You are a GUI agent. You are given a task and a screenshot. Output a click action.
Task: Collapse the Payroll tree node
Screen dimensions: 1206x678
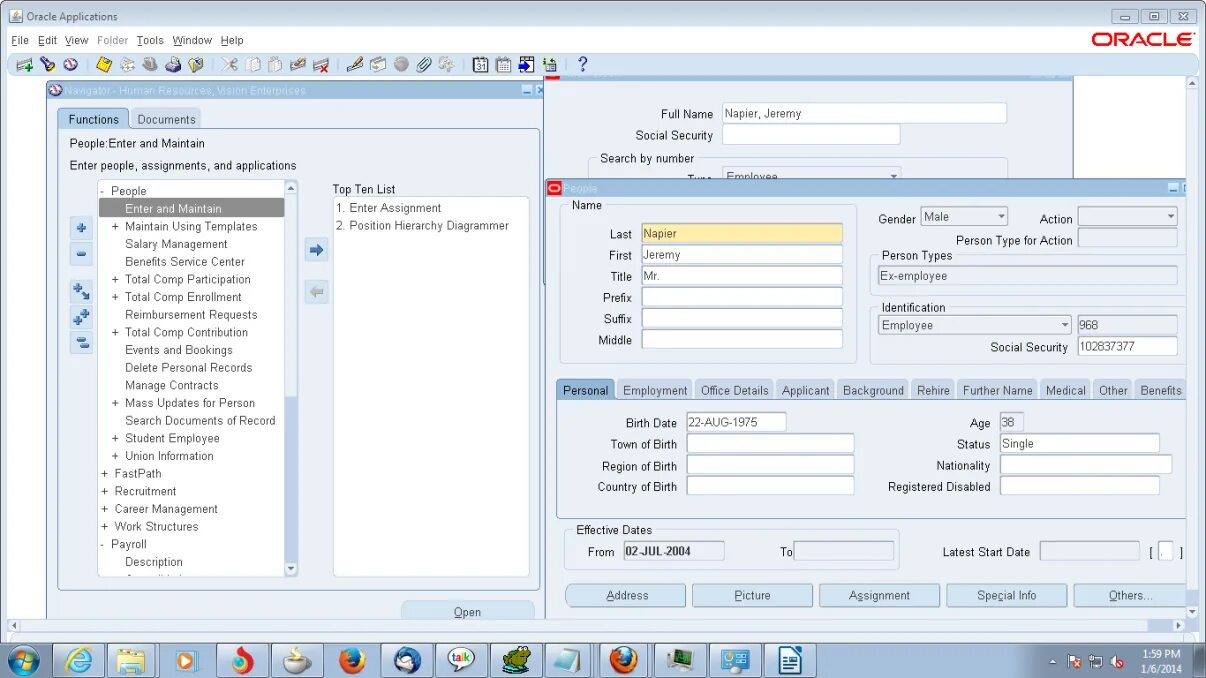(x=103, y=545)
